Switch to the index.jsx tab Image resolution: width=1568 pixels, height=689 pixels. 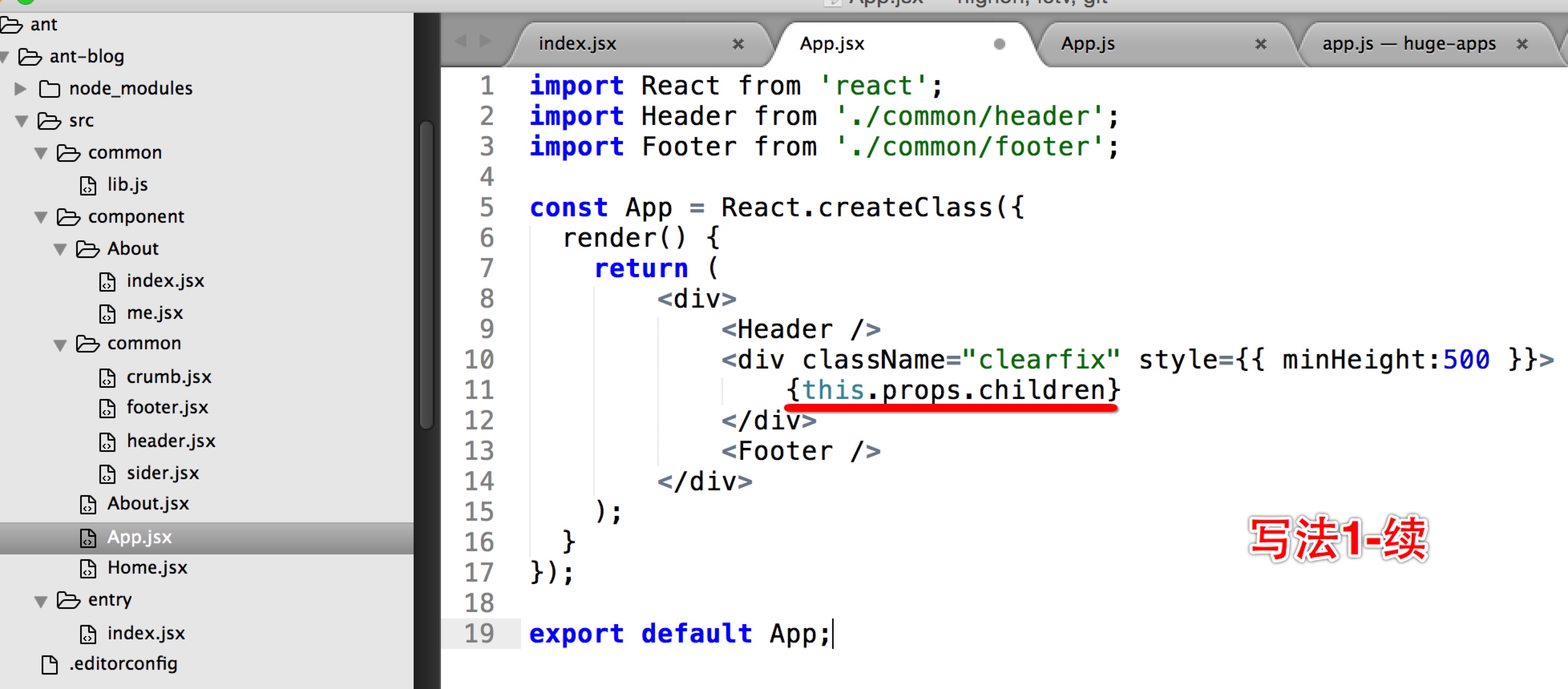(577, 44)
